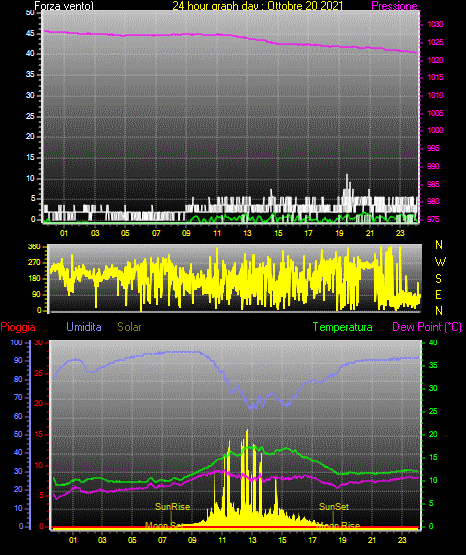The height and width of the screenshot is (555, 466).
Task: Select the 'Moon Set' marker label
Action: [165, 525]
